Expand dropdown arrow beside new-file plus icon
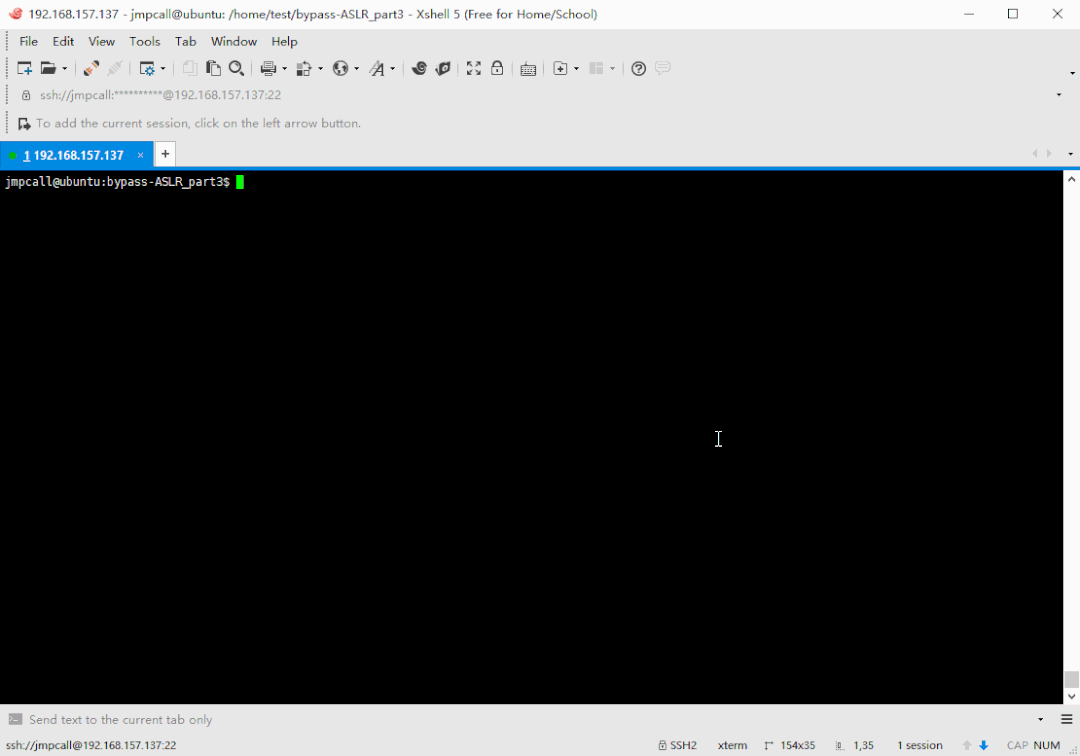Viewport: 1080px width, 756px height. [x=577, y=69]
